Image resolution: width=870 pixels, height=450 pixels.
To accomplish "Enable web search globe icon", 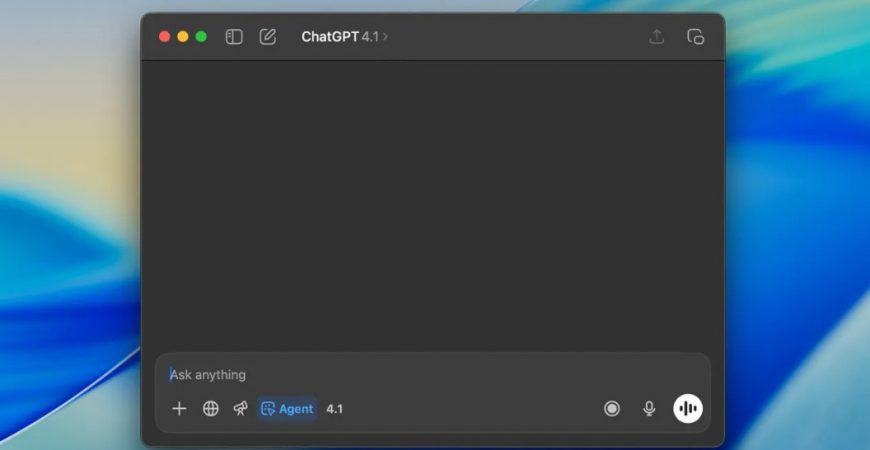I will click(211, 409).
